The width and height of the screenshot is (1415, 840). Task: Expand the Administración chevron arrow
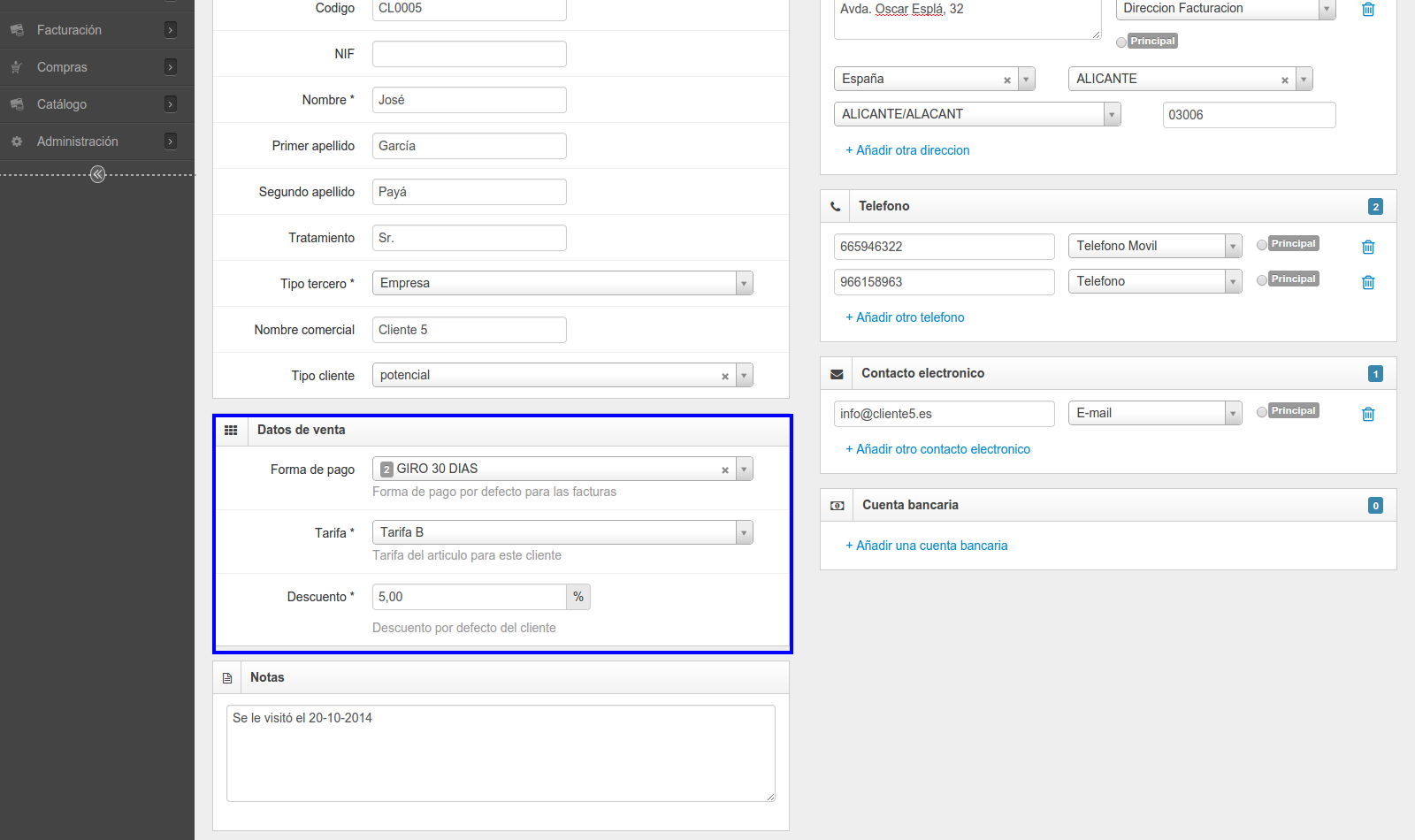pyautogui.click(x=171, y=141)
